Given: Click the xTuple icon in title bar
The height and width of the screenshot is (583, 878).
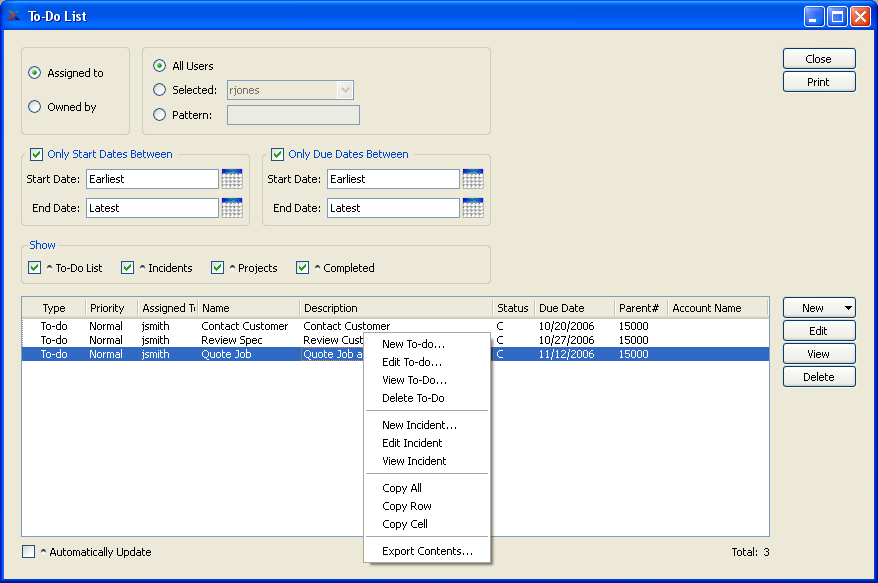Looking at the screenshot, I should [x=14, y=15].
